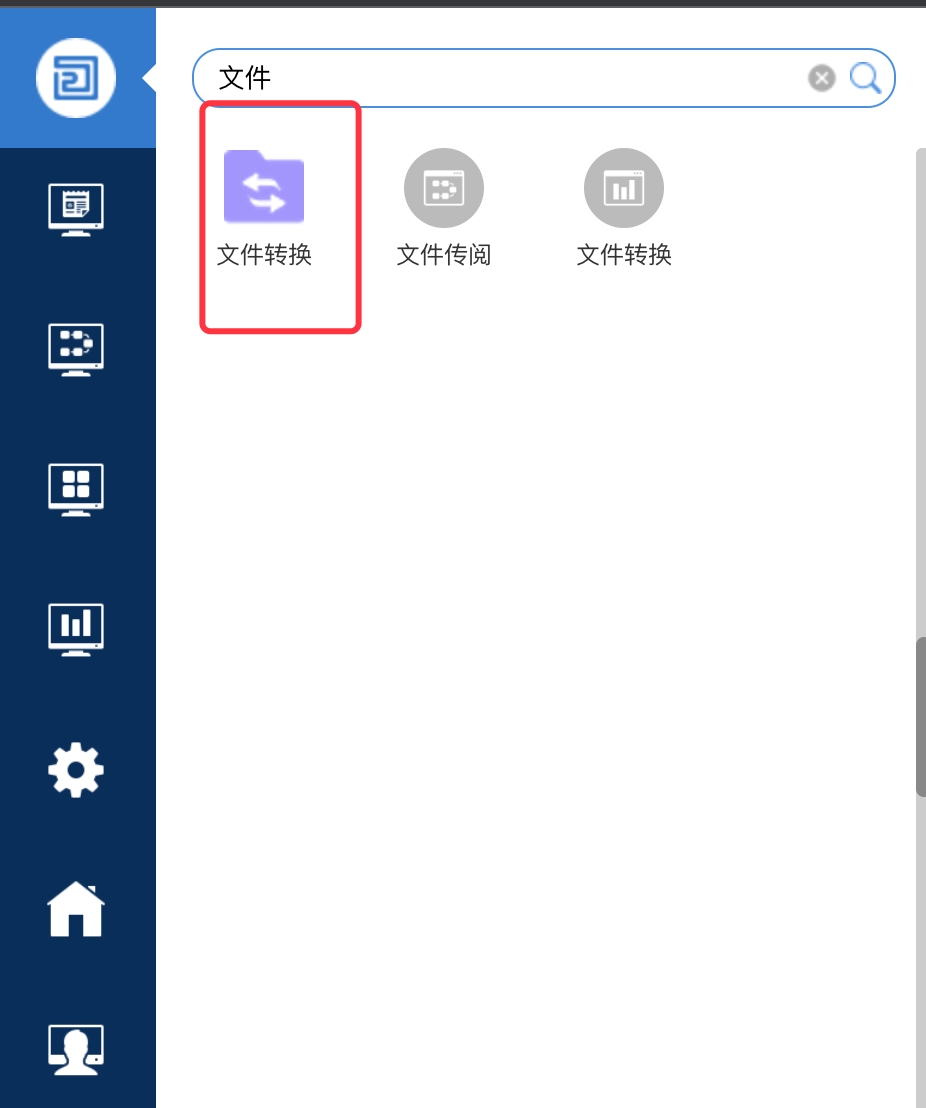Image resolution: width=926 pixels, height=1108 pixels.
Task: Click scrollbar track below the thumb
Action: click(x=921, y=953)
